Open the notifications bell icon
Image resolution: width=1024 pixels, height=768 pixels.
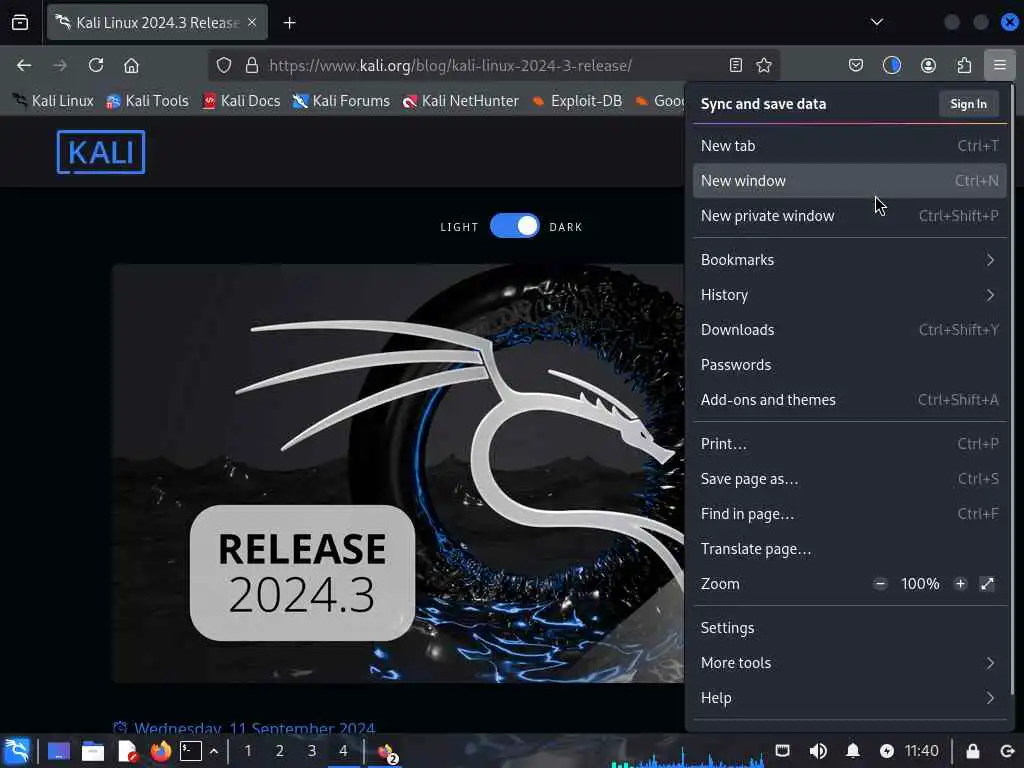(853, 751)
